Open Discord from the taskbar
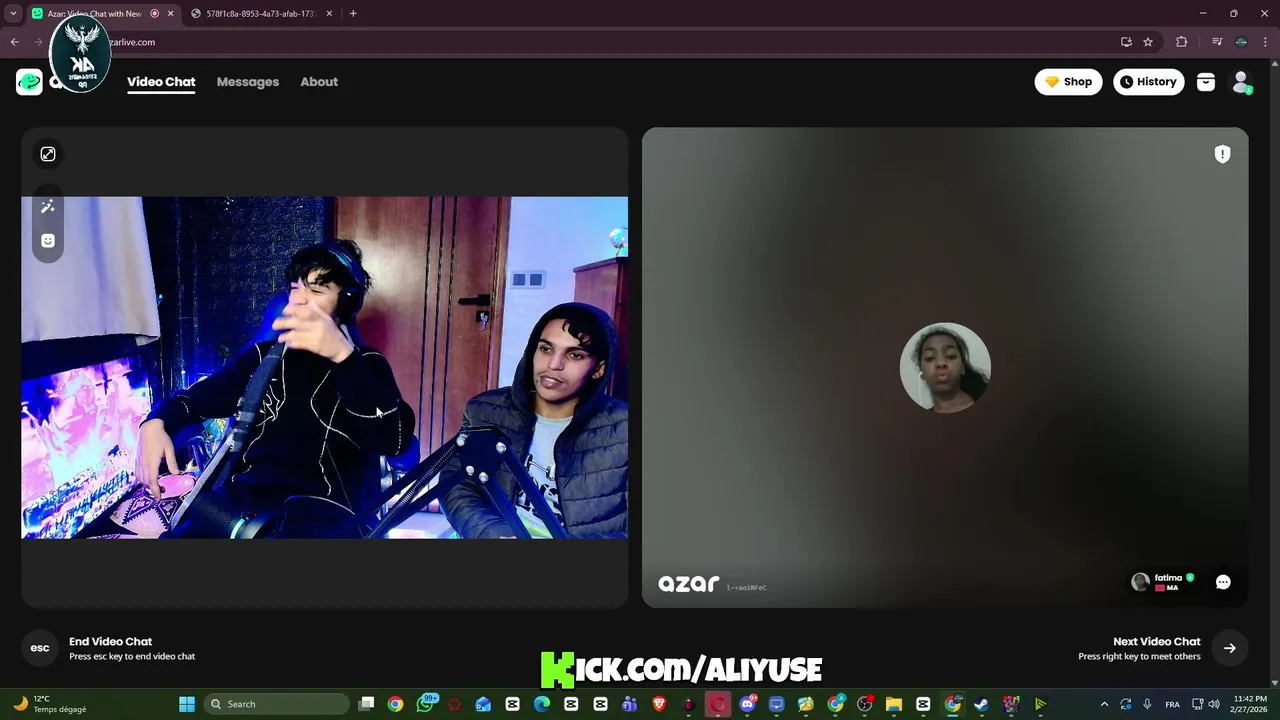The image size is (1280, 720). click(747, 704)
